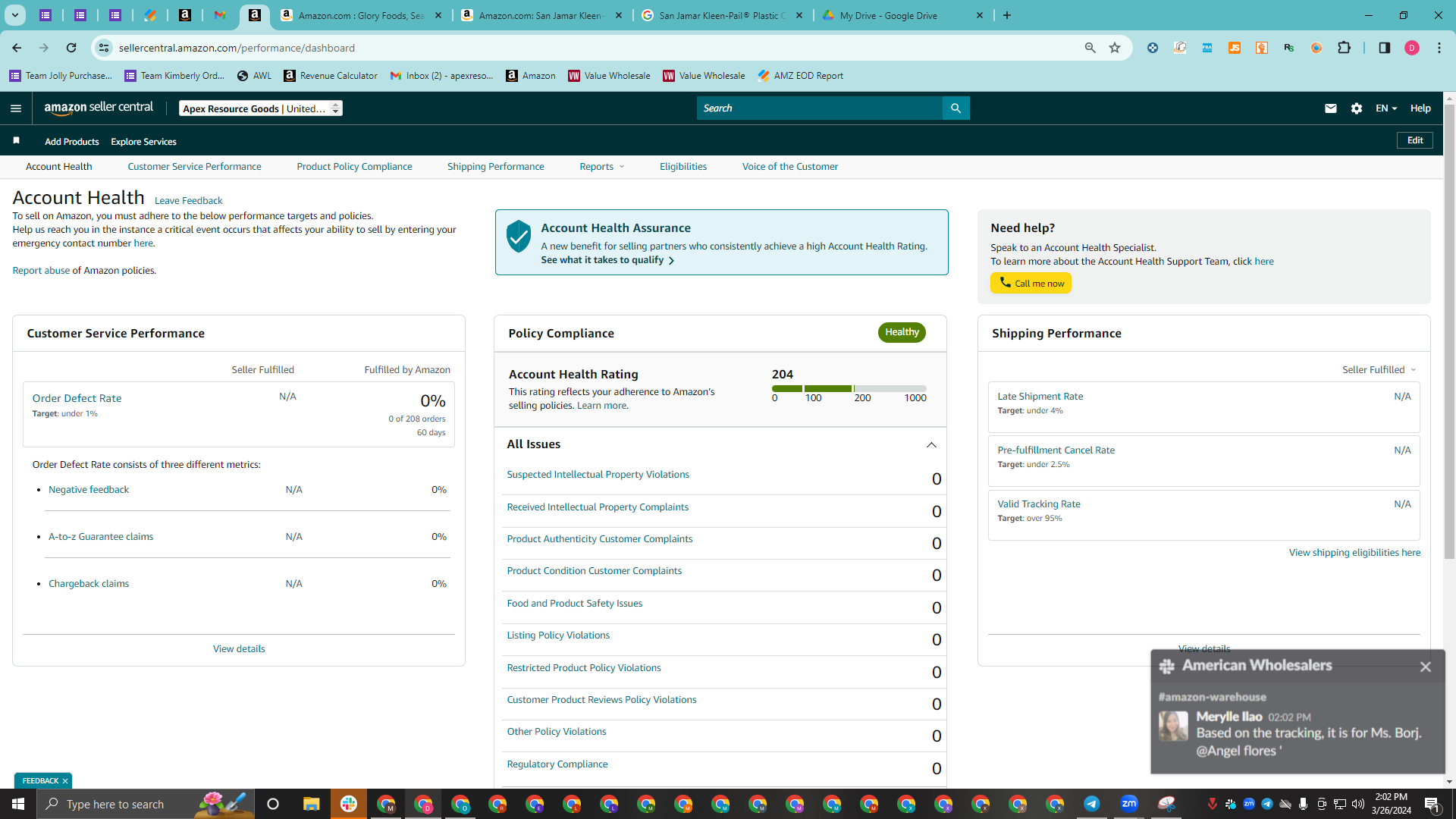The height and width of the screenshot is (819, 1456).
Task: Bookmark this page with the star icon
Action: pyautogui.click(x=1115, y=48)
